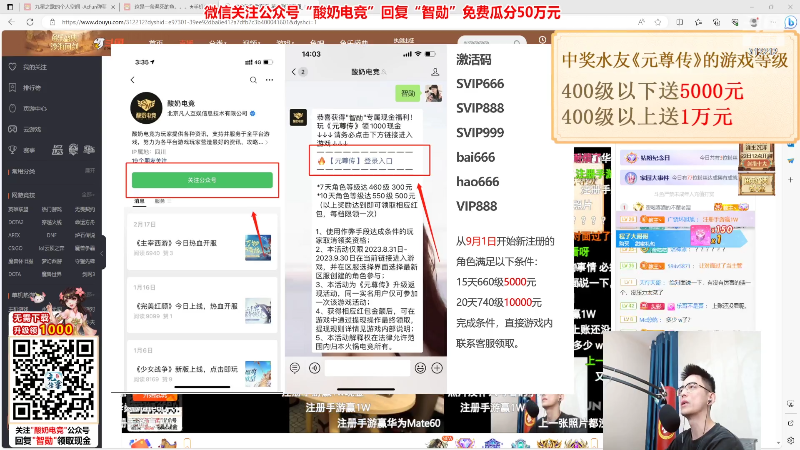The image size is (800, 450).
Task: Expand 常用分类 with the 展开 control
Action: pos(90,171)
